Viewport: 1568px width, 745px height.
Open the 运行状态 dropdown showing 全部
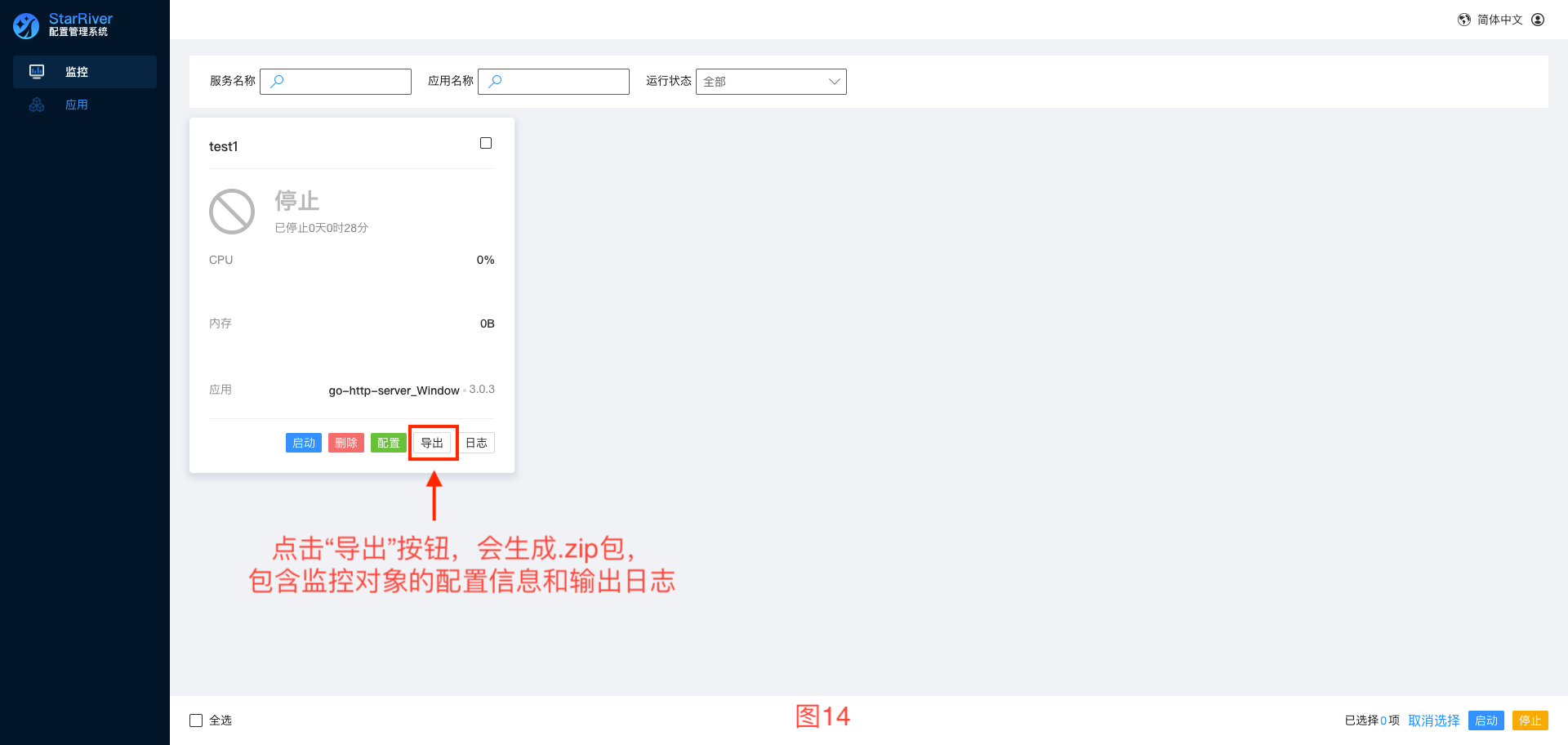pos(771,82)
